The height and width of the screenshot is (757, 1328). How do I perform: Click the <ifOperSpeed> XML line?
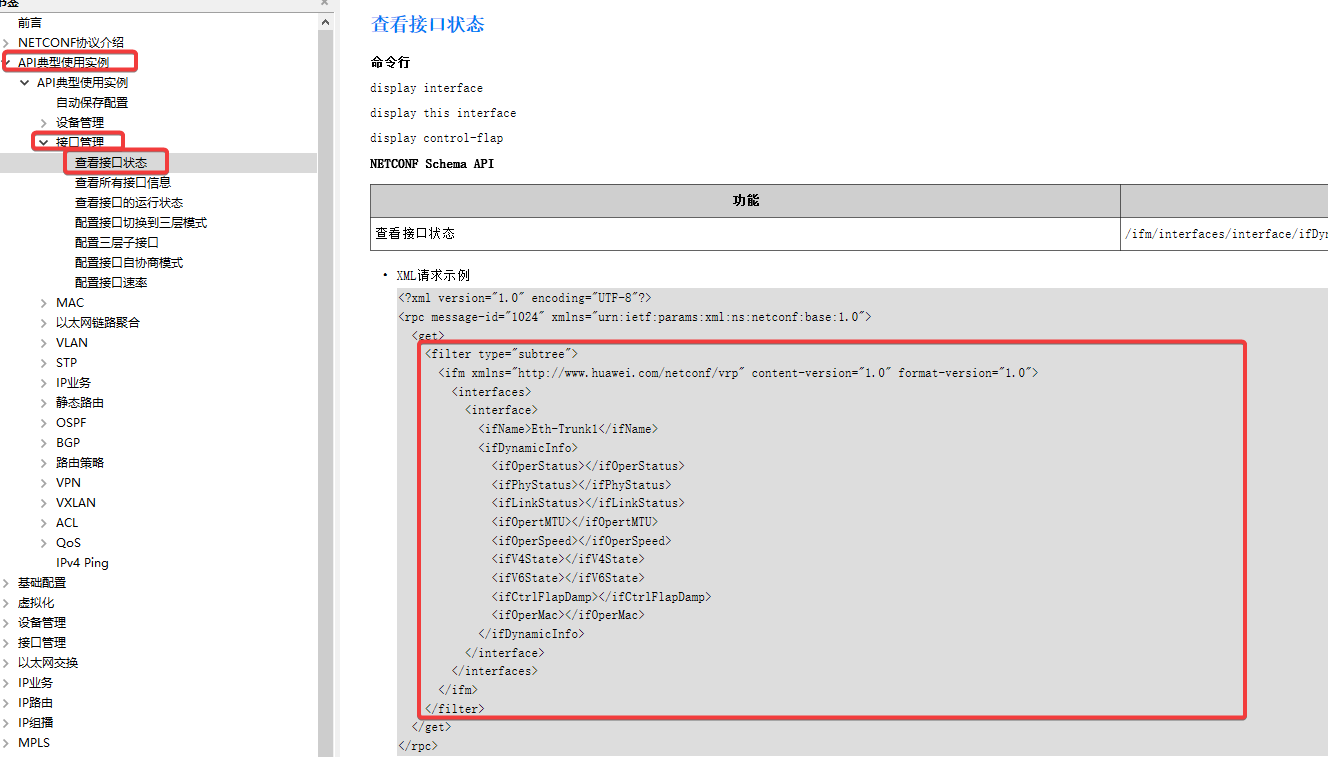click(581, 541)
